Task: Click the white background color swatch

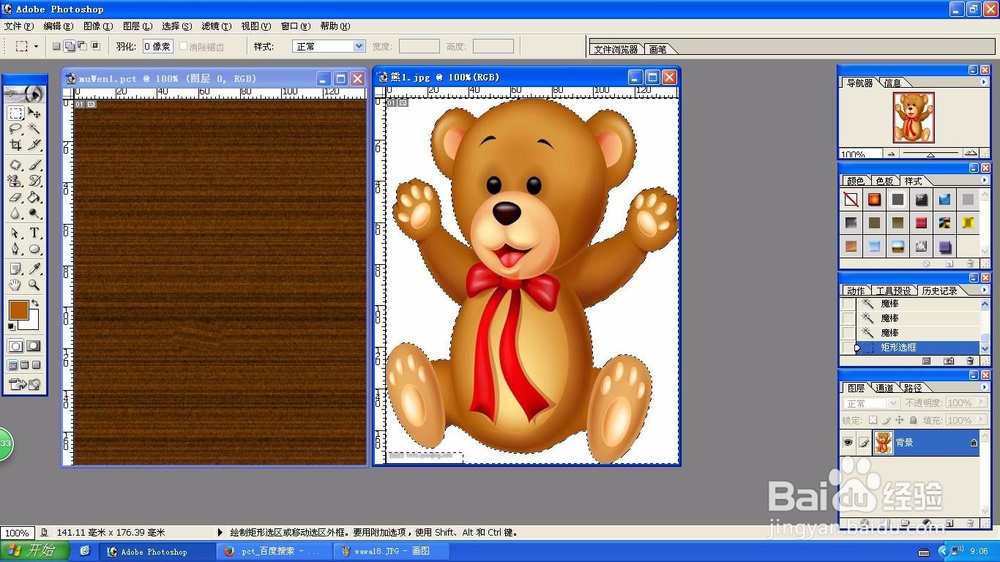Action: click(x=32, y=321)
